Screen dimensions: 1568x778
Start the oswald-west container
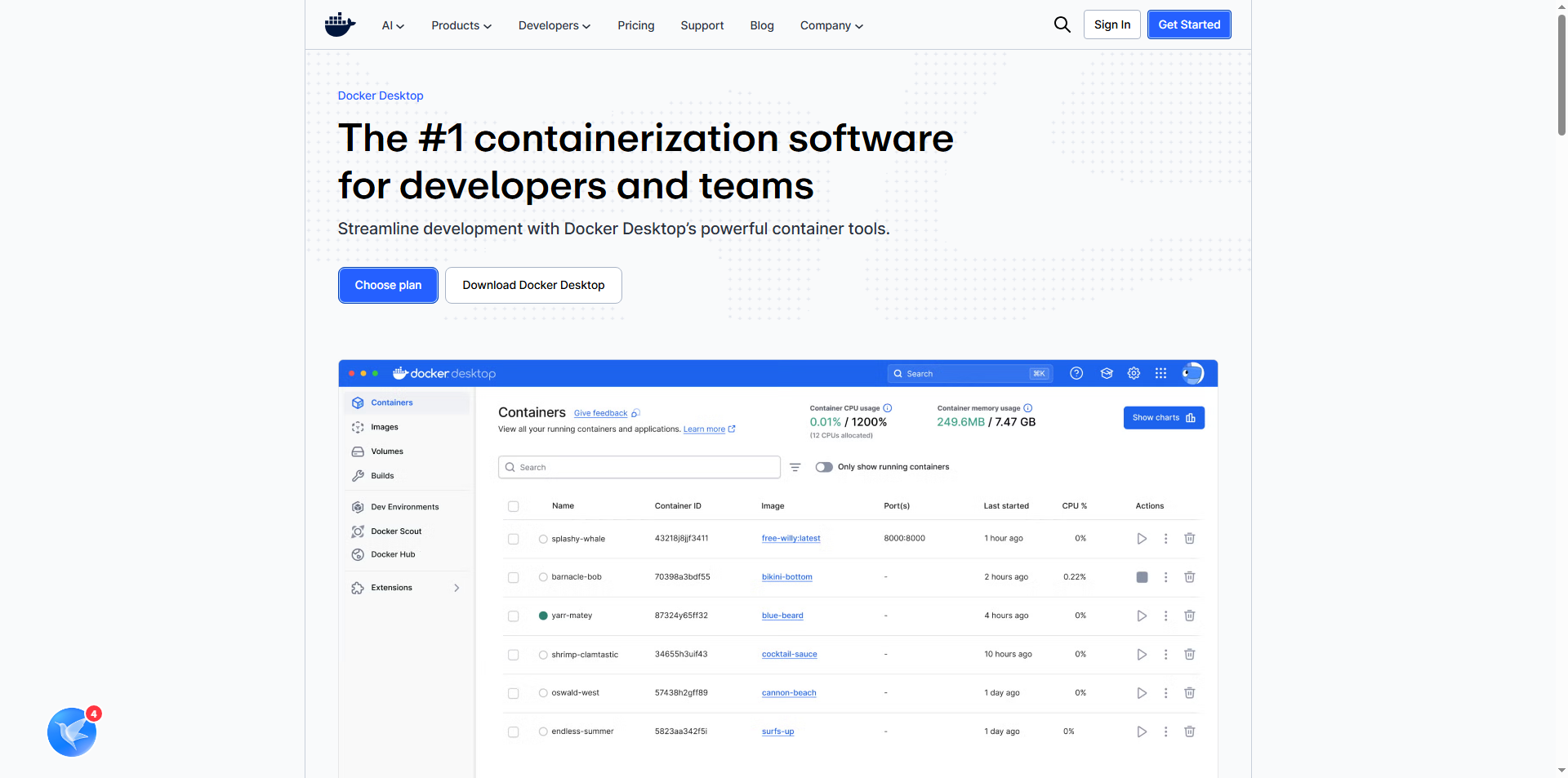[1142, 693]
